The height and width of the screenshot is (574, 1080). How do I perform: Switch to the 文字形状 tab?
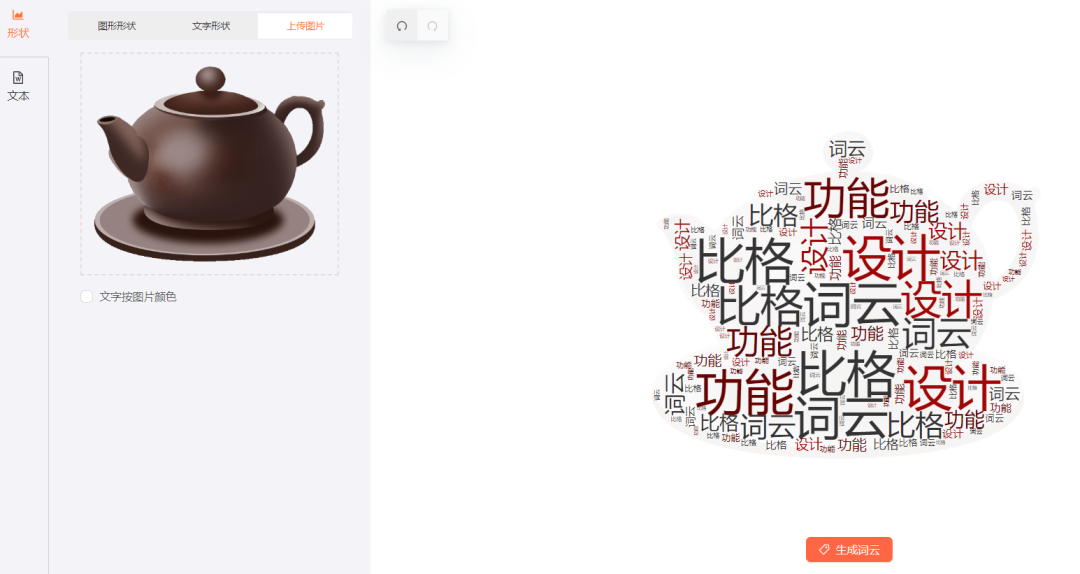point(211,26)
